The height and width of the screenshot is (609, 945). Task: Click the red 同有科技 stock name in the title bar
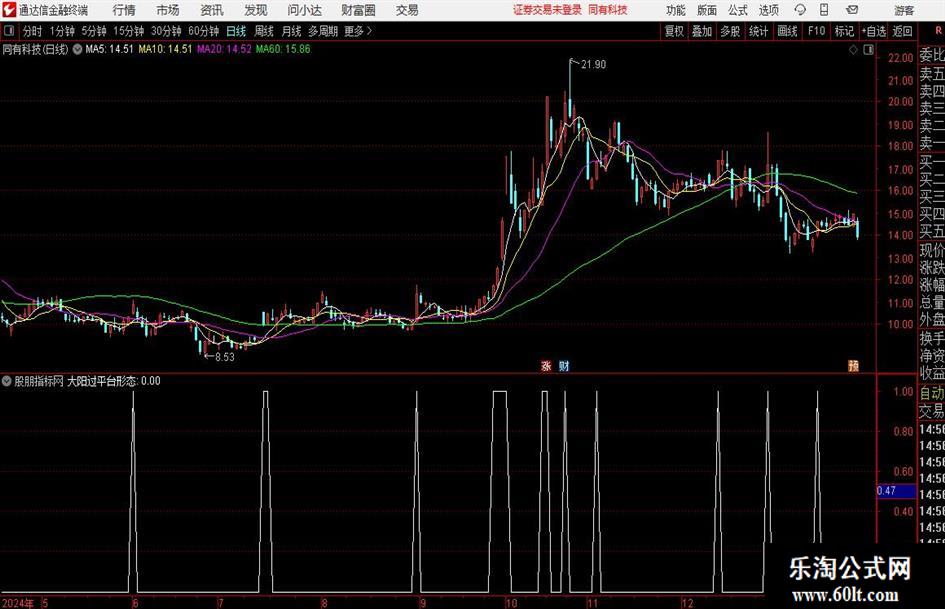(x=608, y=10)
